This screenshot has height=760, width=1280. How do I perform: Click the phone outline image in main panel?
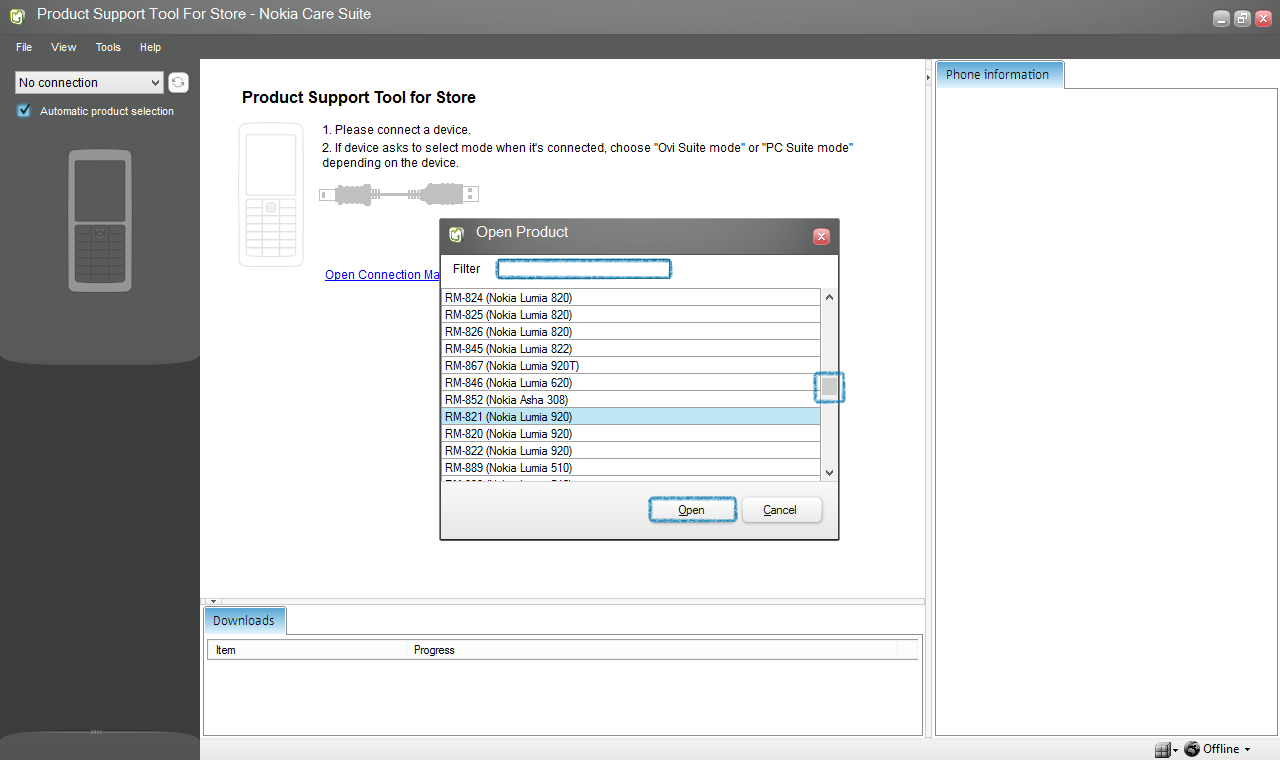(x=271, y=194)
